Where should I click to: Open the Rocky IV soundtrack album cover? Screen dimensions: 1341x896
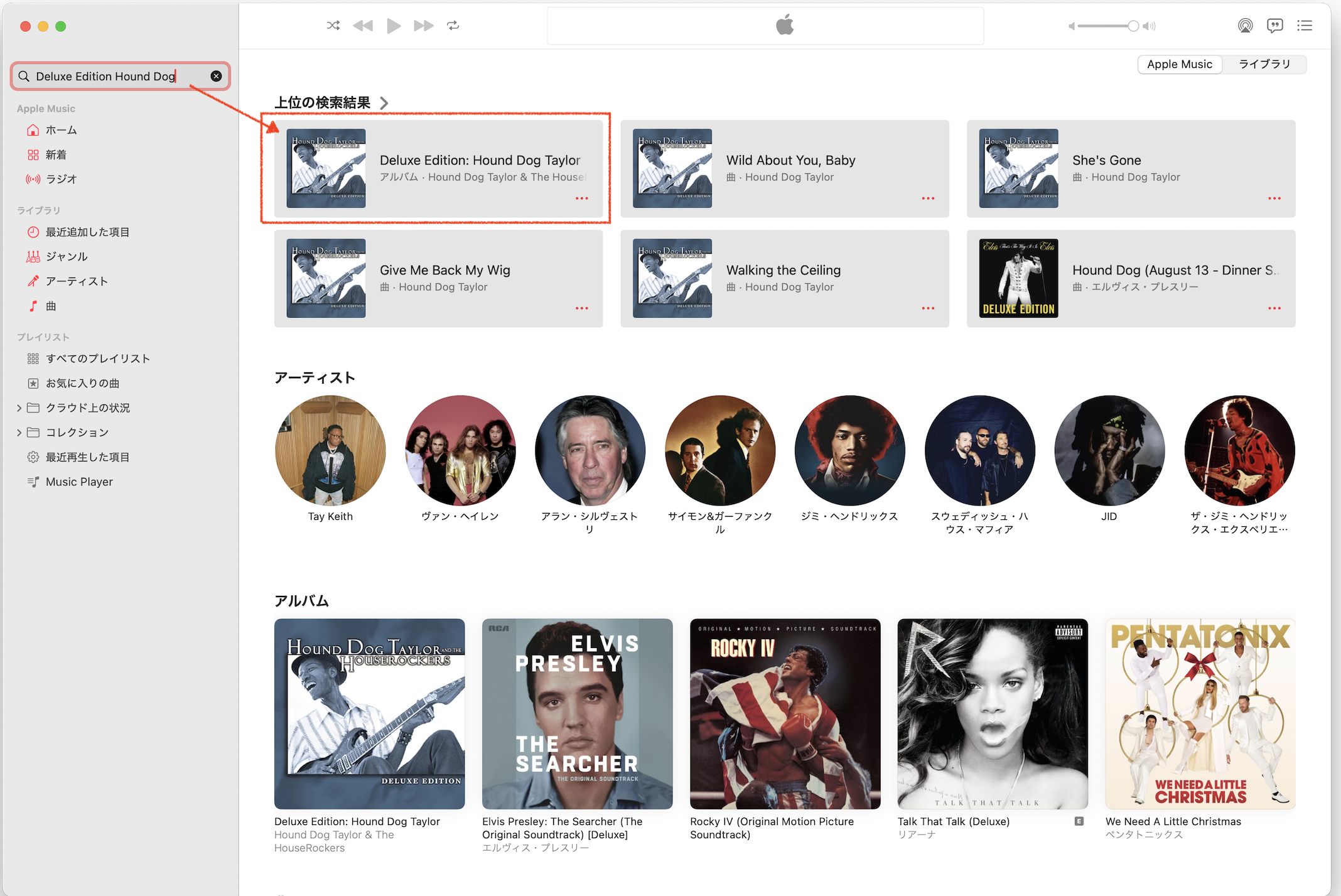785,713
